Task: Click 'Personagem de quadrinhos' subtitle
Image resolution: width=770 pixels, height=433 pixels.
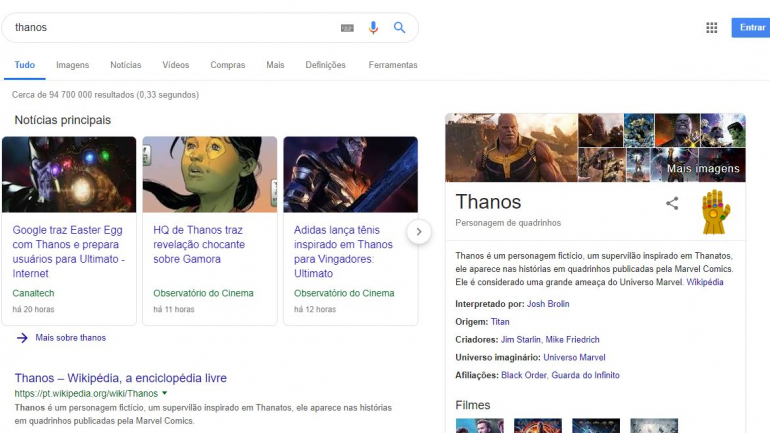Action: tap(508, 223)
